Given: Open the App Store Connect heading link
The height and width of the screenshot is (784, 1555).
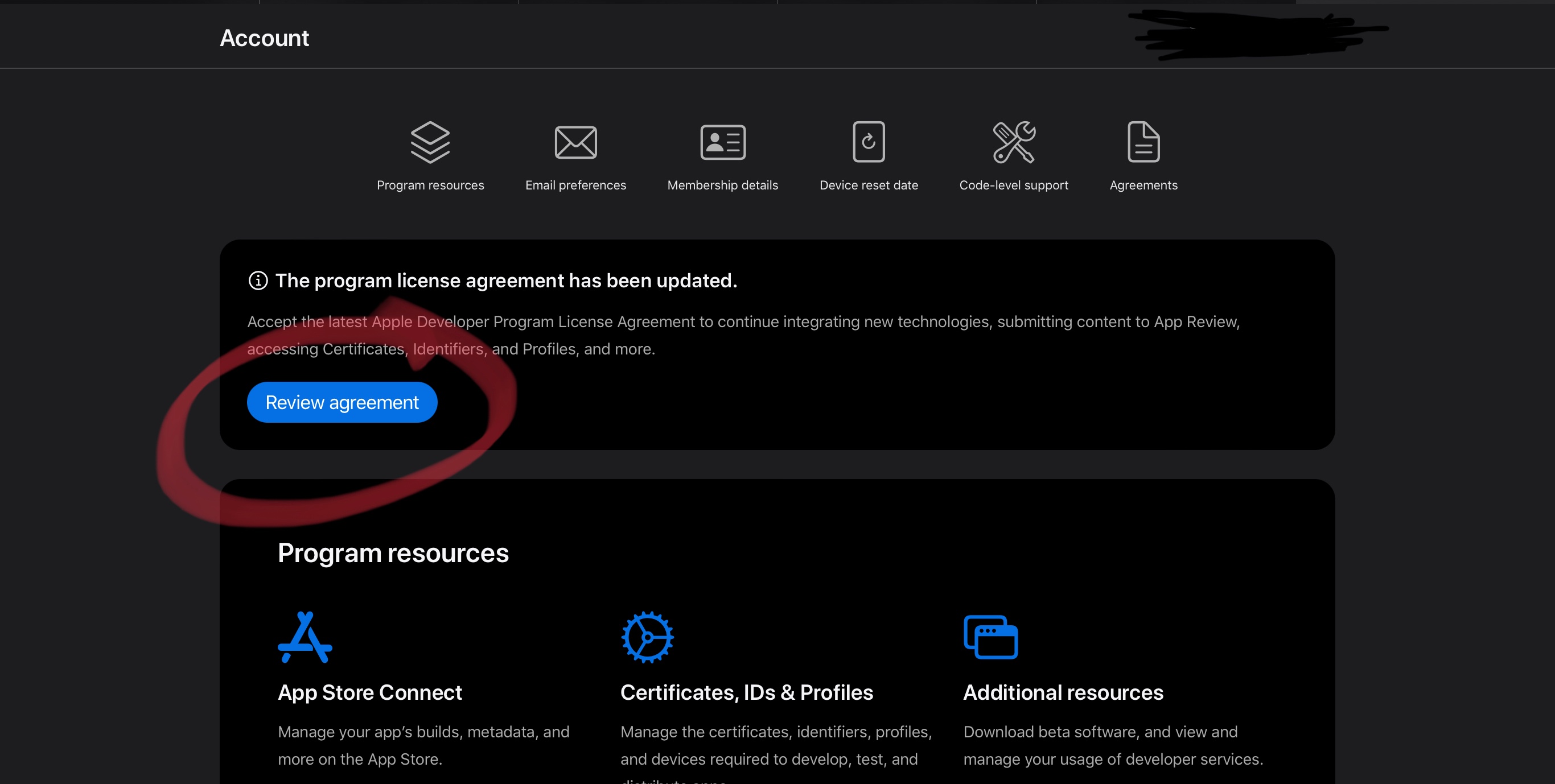Looking at the screenshot, I should pos(369,692).
